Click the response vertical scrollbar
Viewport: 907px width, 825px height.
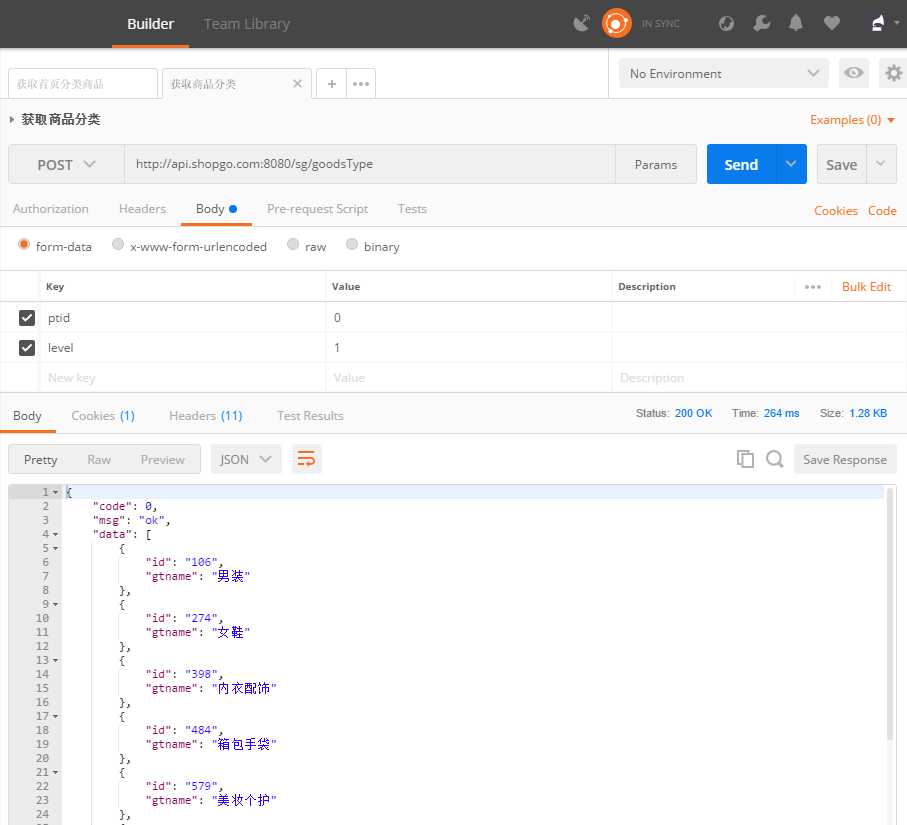pos(890,613)
